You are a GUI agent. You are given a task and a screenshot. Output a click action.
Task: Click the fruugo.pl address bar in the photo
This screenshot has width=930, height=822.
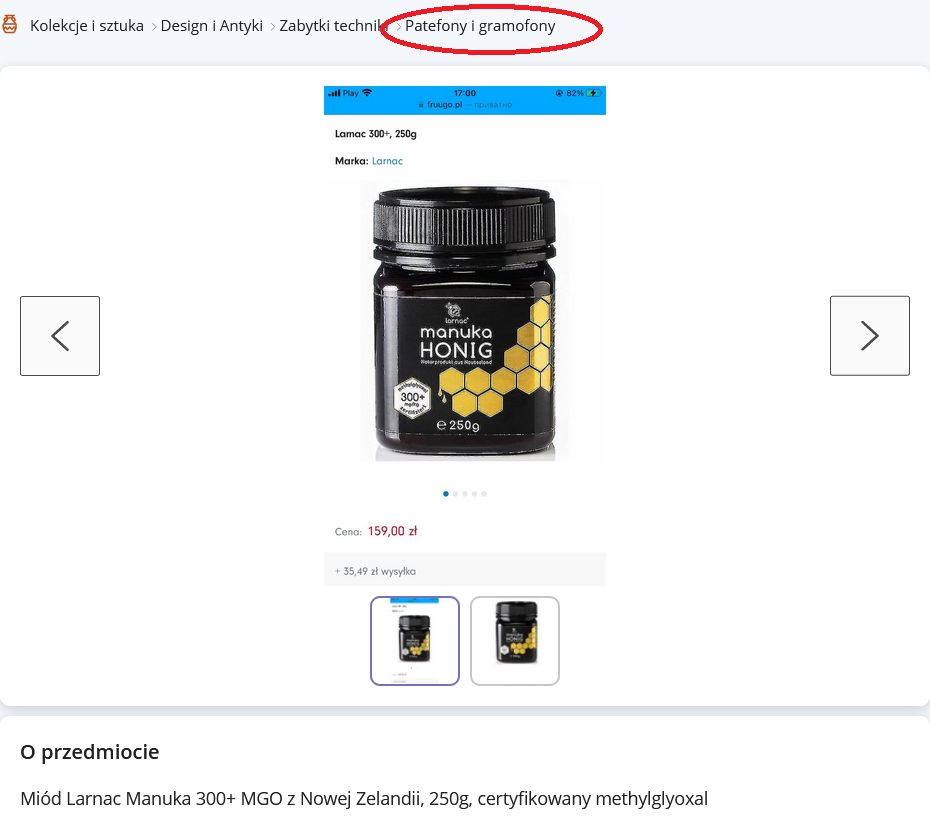coord(465,104)
